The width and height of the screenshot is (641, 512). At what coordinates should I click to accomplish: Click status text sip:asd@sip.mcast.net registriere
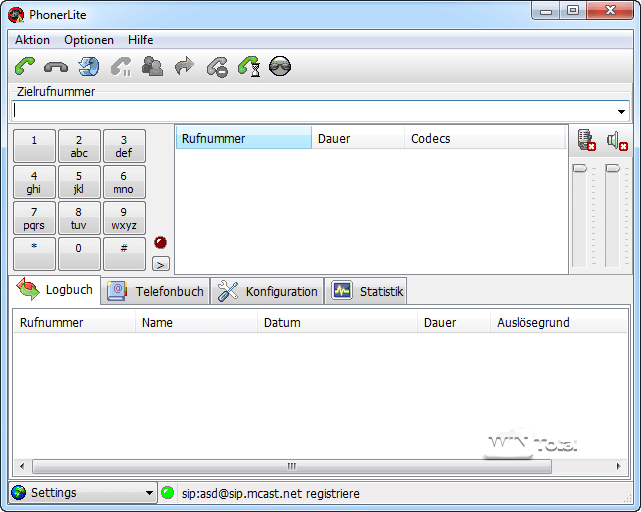tap(271, 493)
